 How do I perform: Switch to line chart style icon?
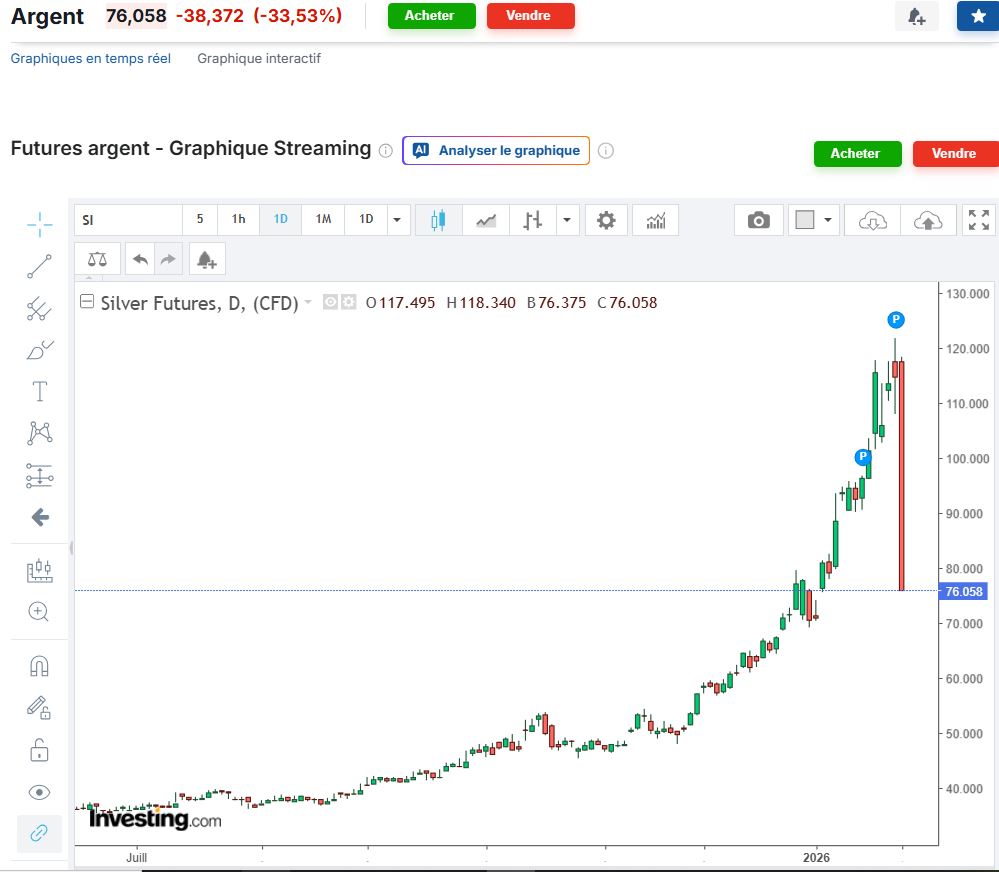pos(486,220)
